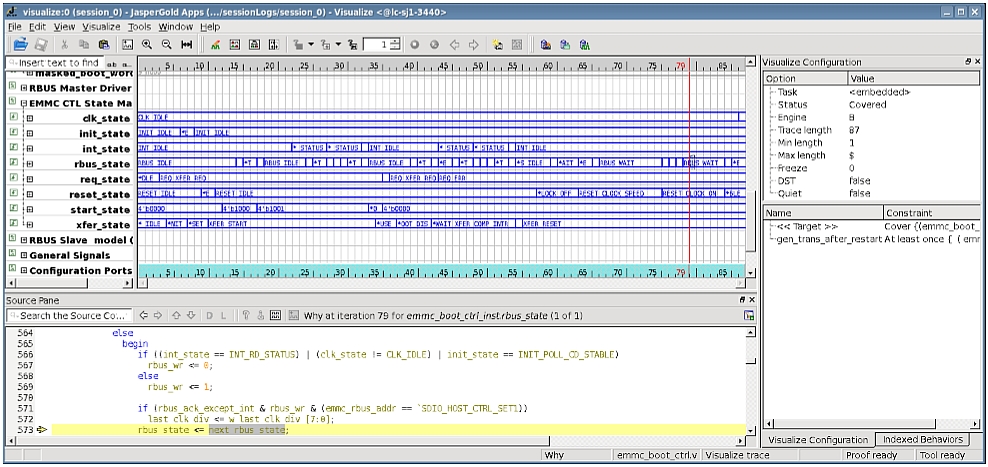Open the Visualize menu
The image size is (988, 467).
point(100,27)
